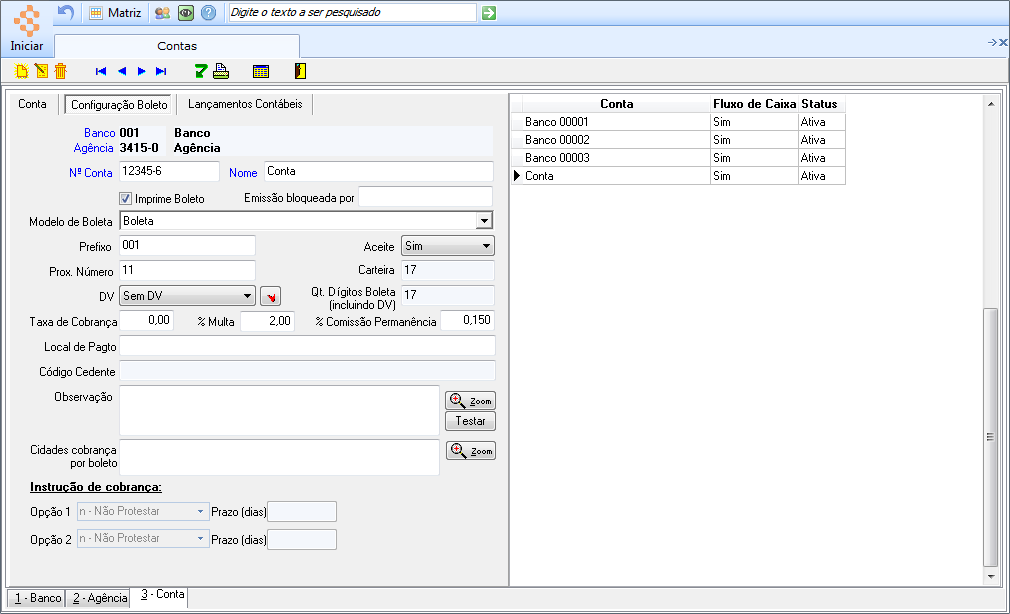Click the Código Cedente field
Viewport: 1010px width, 614px height.
point(307,371)
